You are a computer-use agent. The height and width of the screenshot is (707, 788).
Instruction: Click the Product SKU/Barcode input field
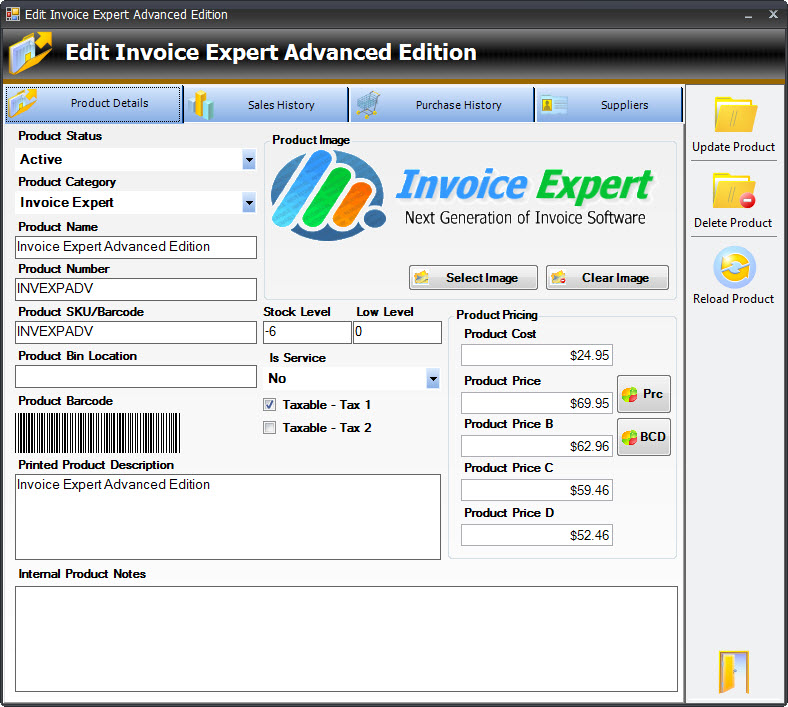[136, 332]
